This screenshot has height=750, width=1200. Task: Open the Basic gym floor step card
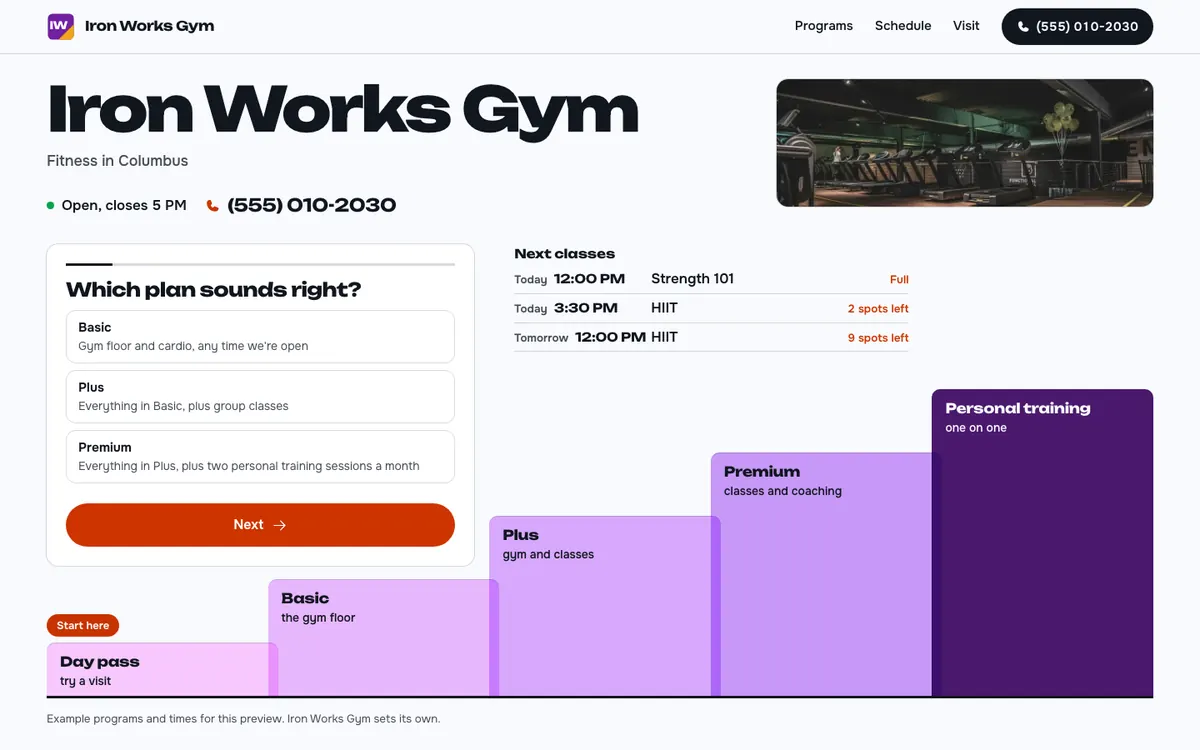pos(383,638)
